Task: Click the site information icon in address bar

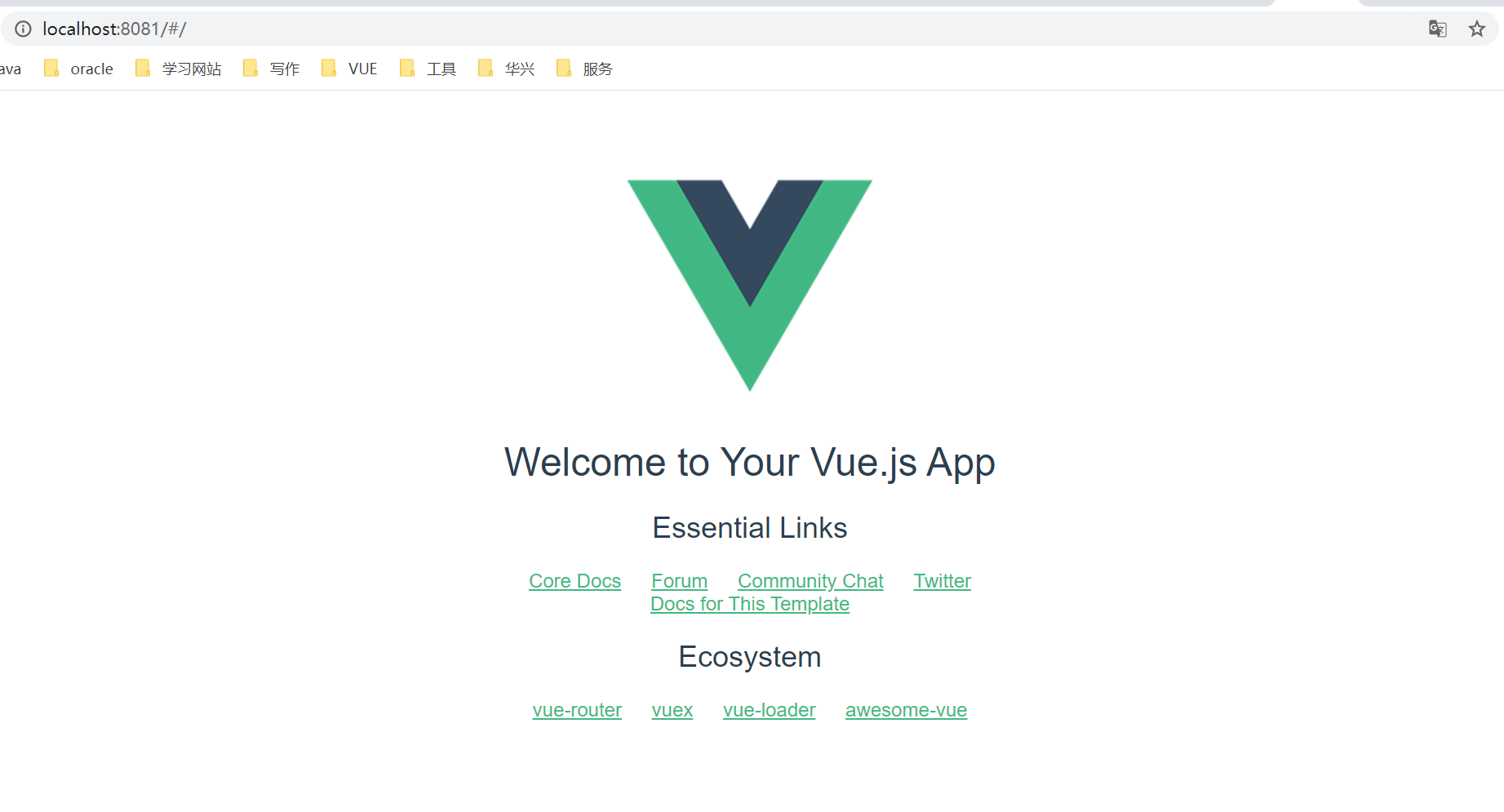Action: click(x=23, y=29)
